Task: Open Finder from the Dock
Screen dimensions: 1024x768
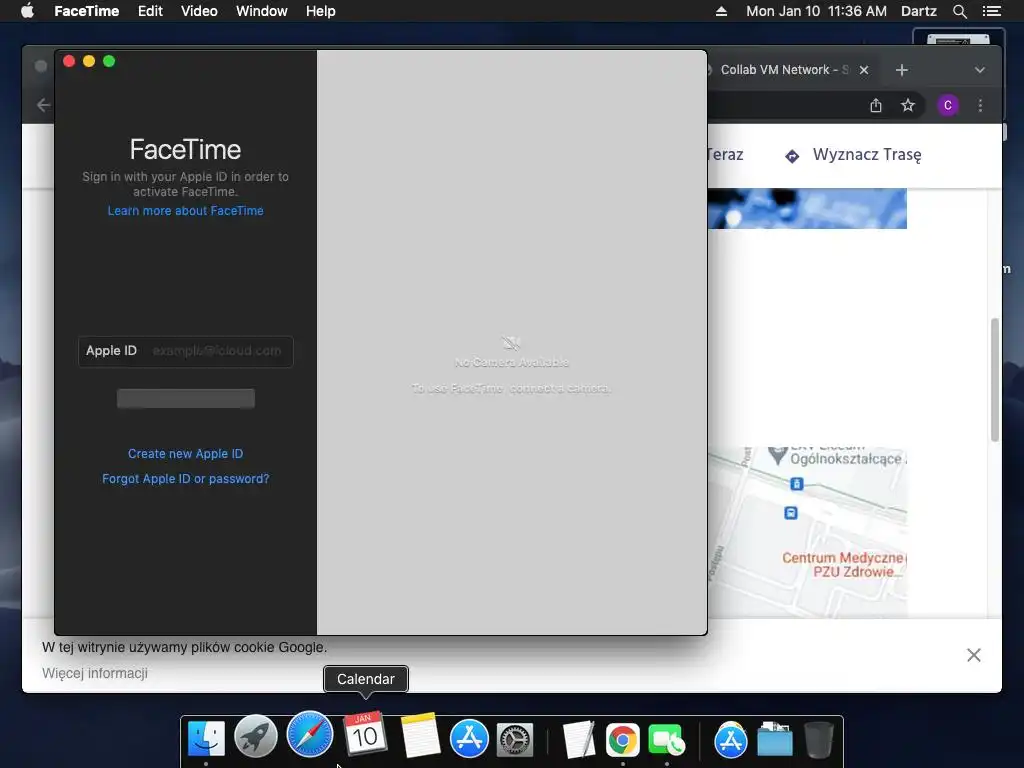Action: click(x=206, y=738)
